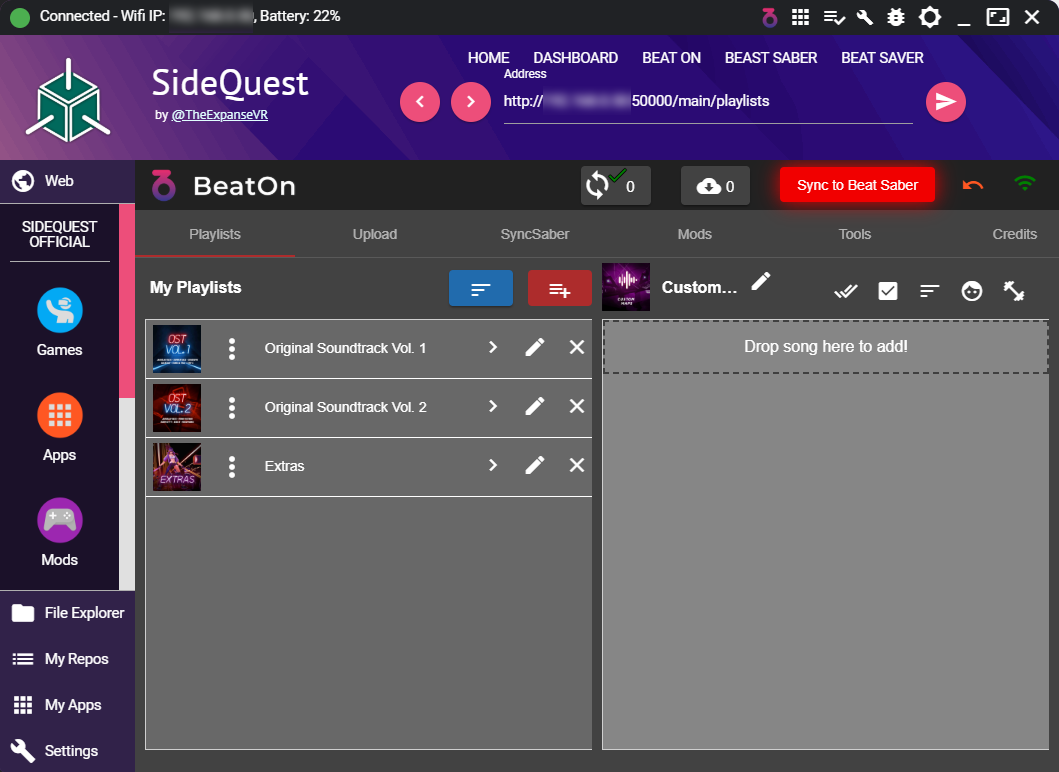Screen dimensions: 1059x772
Task: Open the BEAST SABER link
Action: pos(771,58)
